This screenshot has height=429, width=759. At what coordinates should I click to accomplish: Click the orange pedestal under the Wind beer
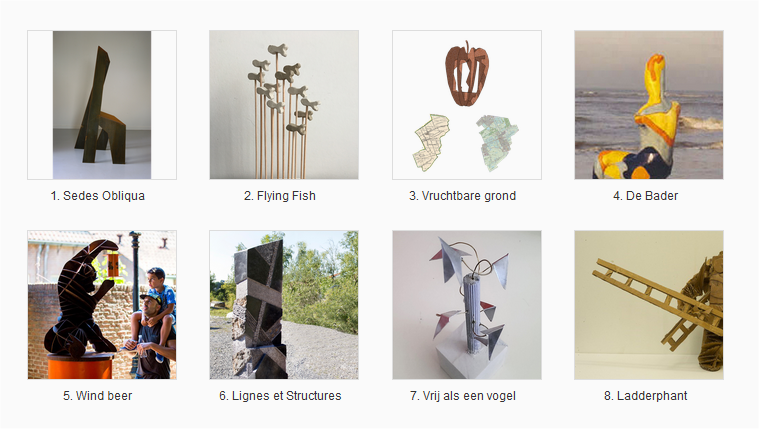click(80, 366)
